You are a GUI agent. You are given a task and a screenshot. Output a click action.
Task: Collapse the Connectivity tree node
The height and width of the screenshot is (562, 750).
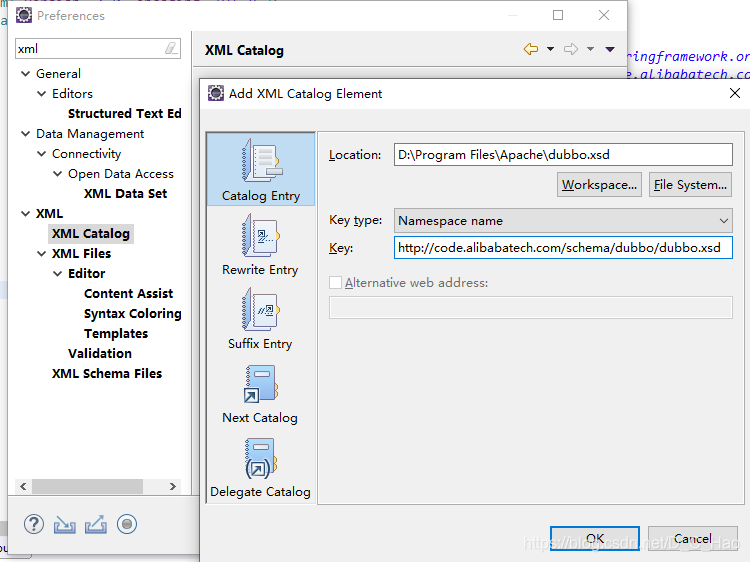[x=42, y=154]
